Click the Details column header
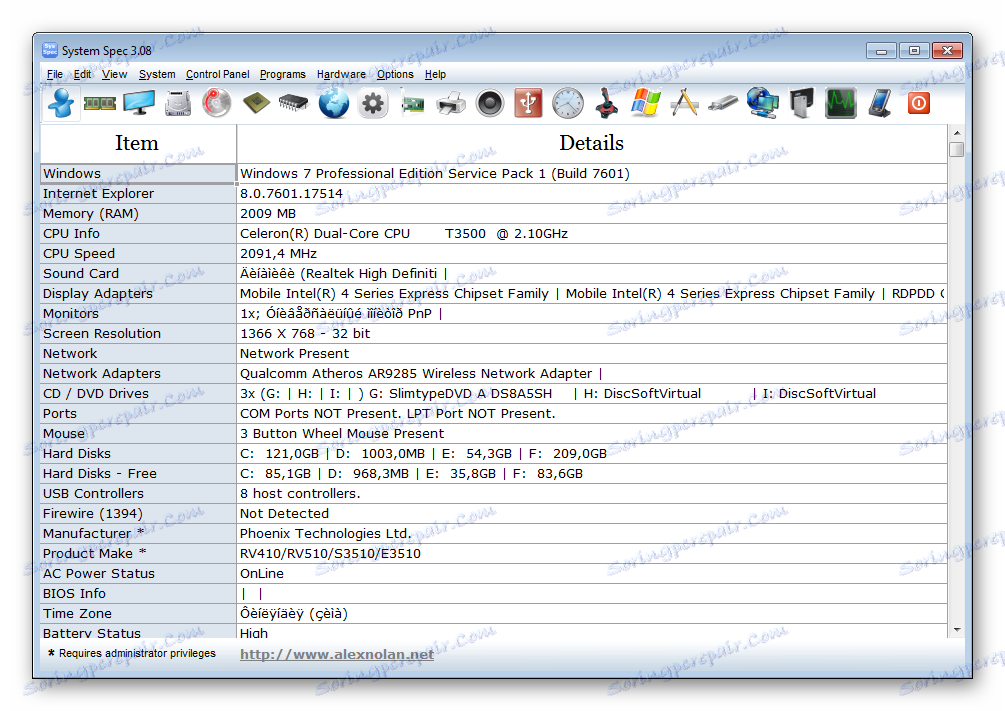The image size is (1005, 711). tap(592, 143)
